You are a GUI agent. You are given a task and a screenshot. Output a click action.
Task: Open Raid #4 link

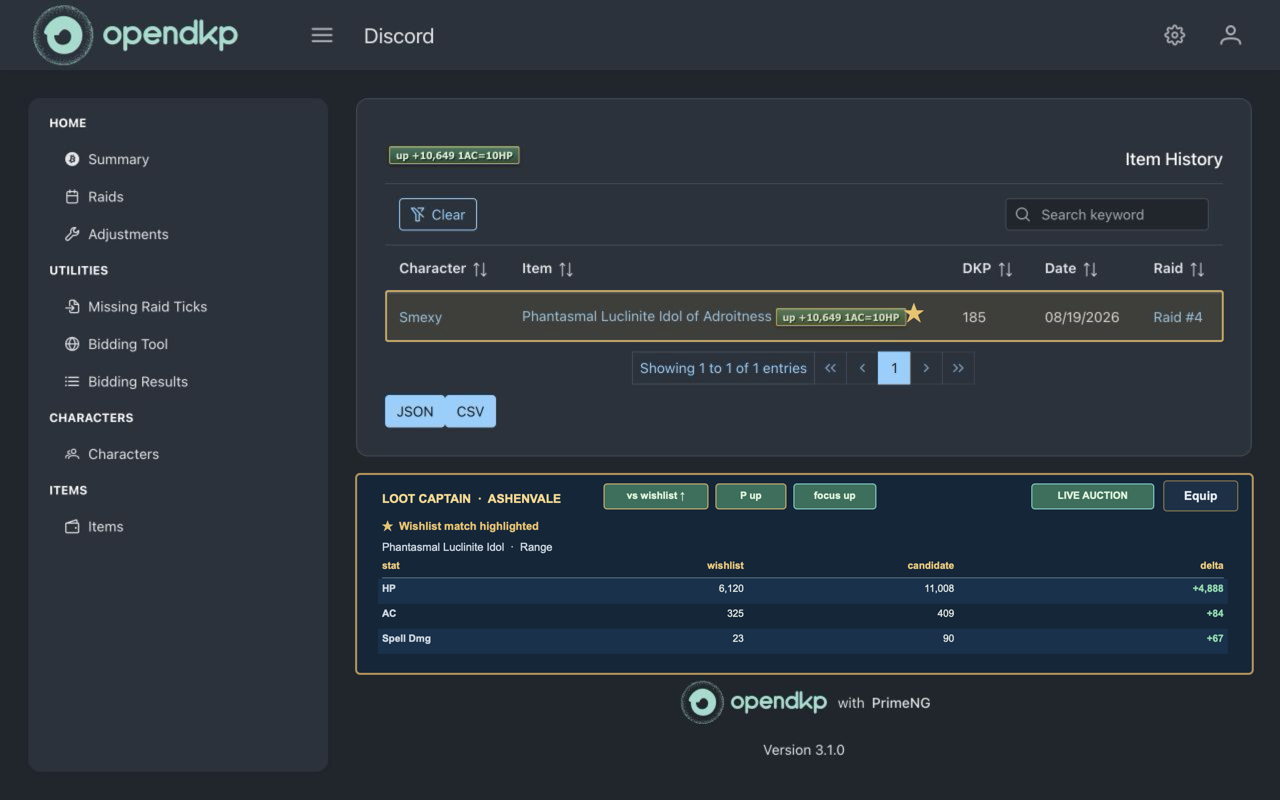1178,317
